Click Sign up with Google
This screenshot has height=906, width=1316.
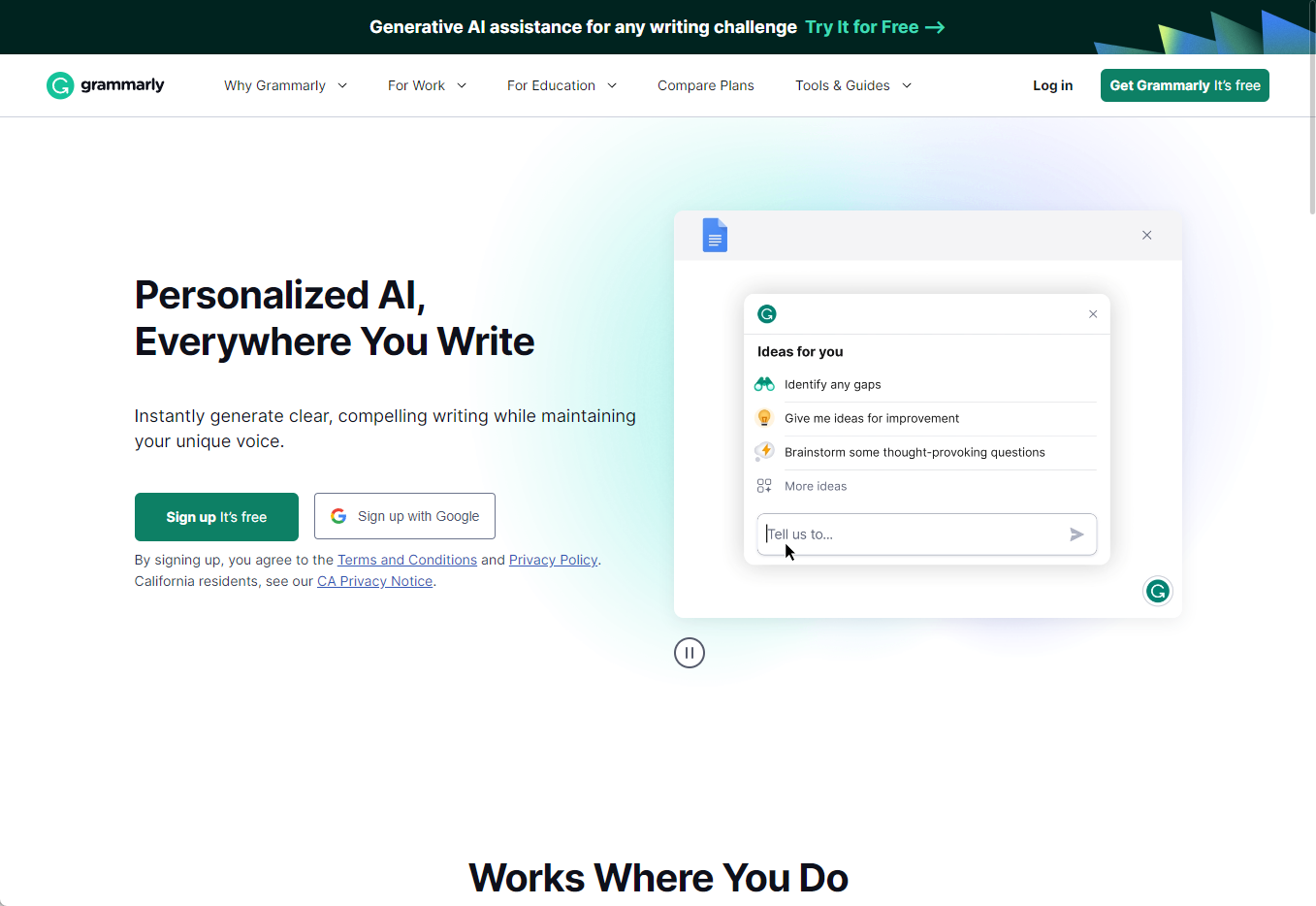[404, 516]
